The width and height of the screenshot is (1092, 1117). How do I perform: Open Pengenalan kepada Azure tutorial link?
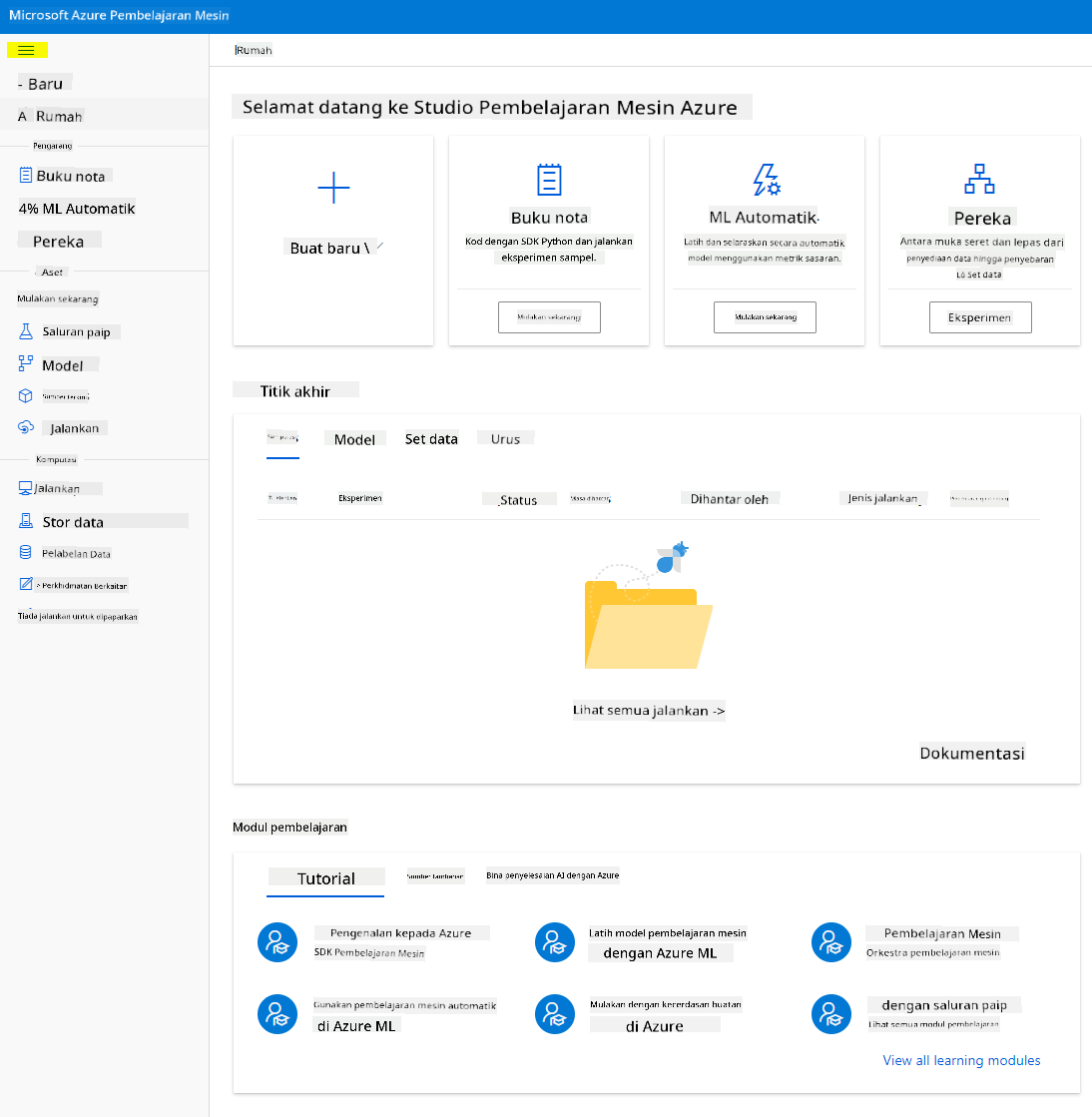401,933
